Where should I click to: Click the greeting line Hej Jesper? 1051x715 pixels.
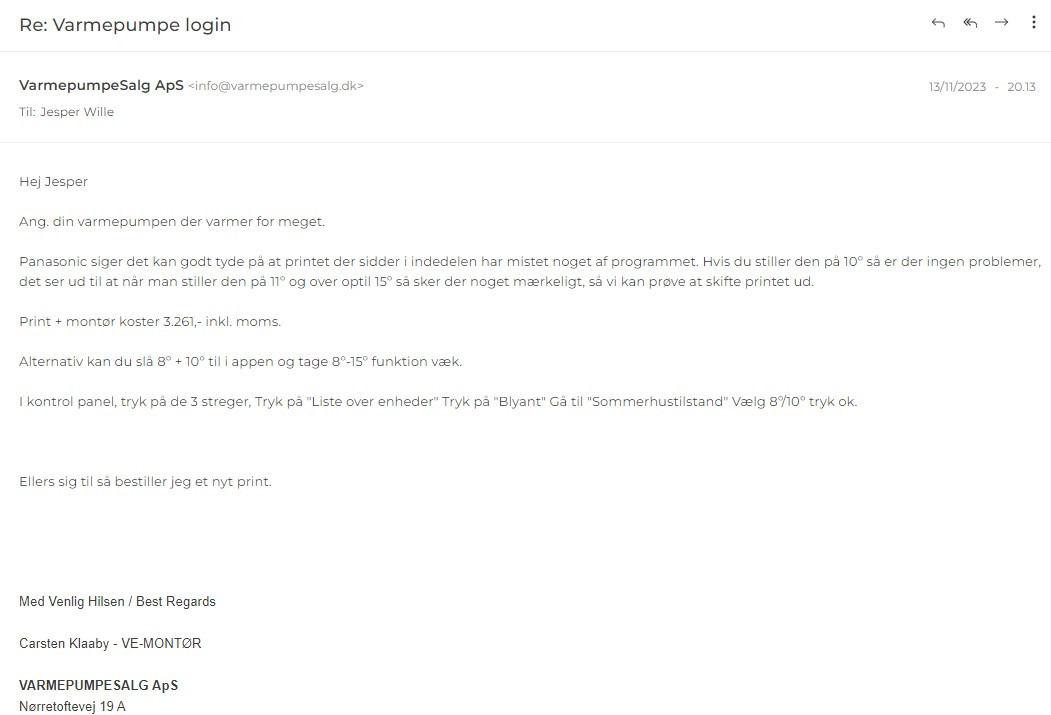click(x=54, y=182)
